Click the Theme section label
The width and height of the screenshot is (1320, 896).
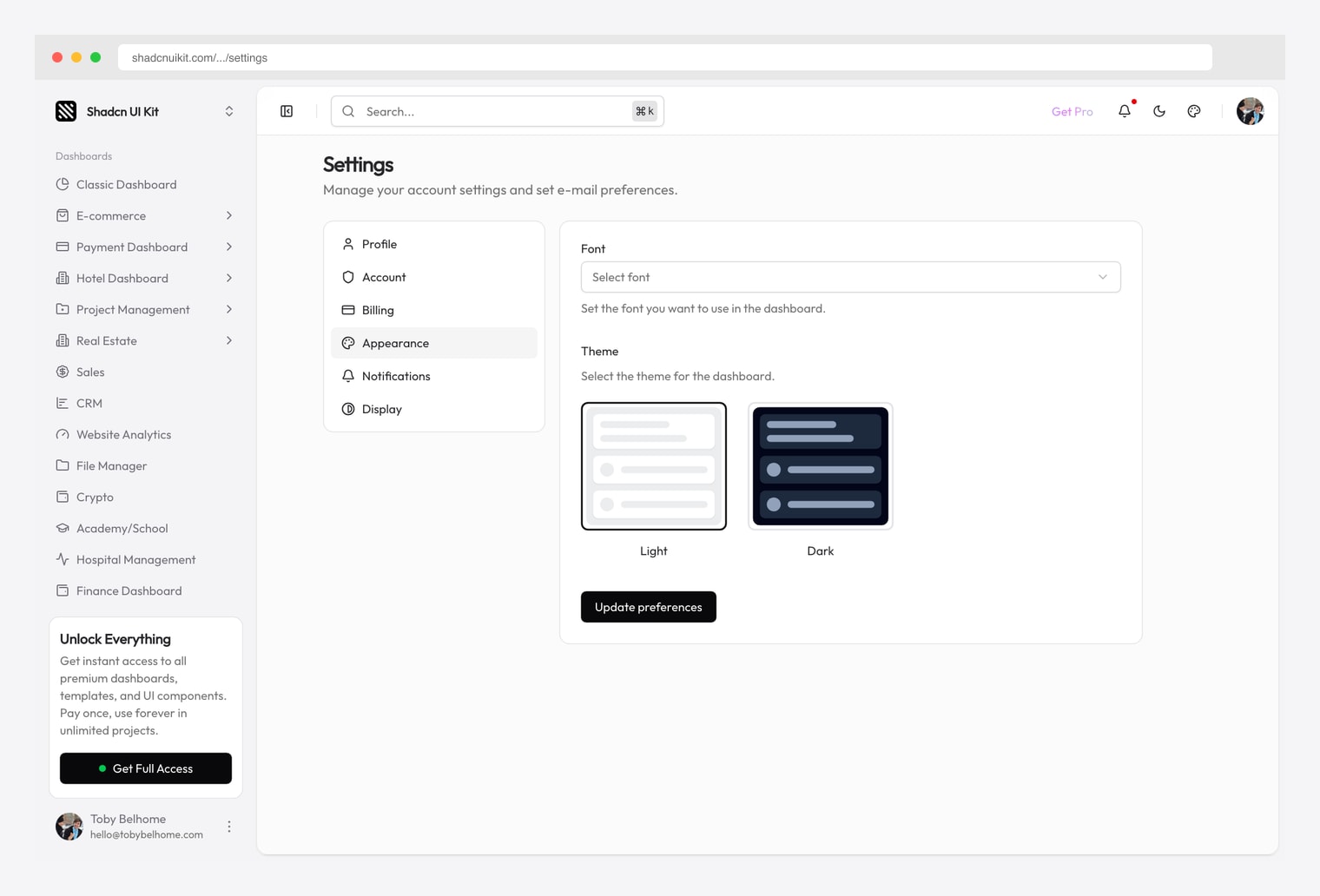(600, 351)
